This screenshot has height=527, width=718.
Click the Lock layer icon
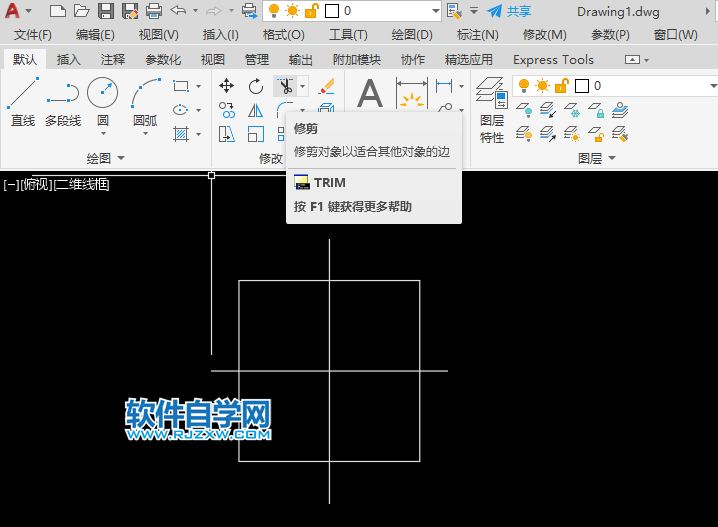pos(596,110)
